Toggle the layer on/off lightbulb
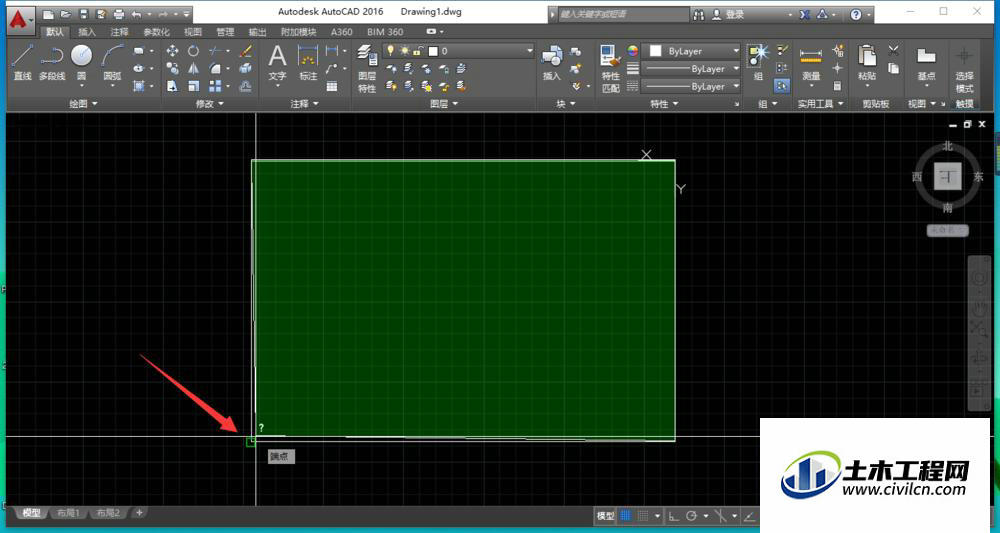Viewport: 1000px width, 533px height. click(x=391, y=50)
